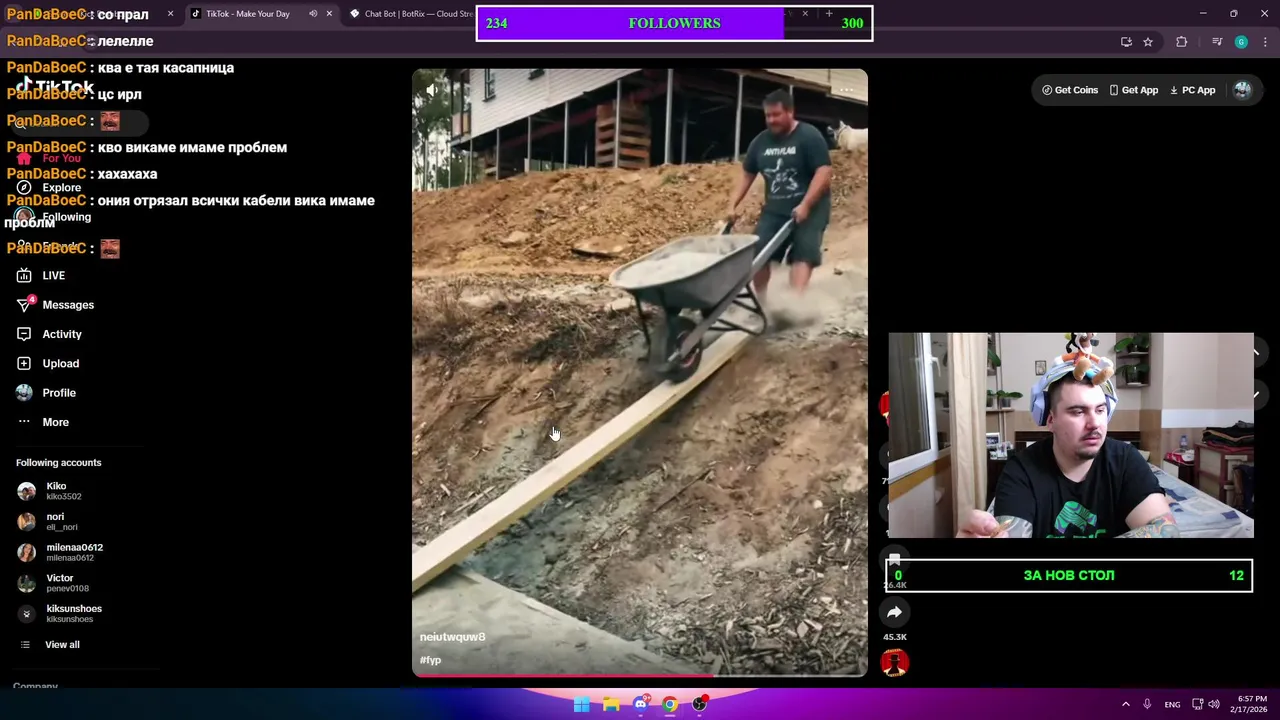Go to previous video with up arrow

(1256, 352)
